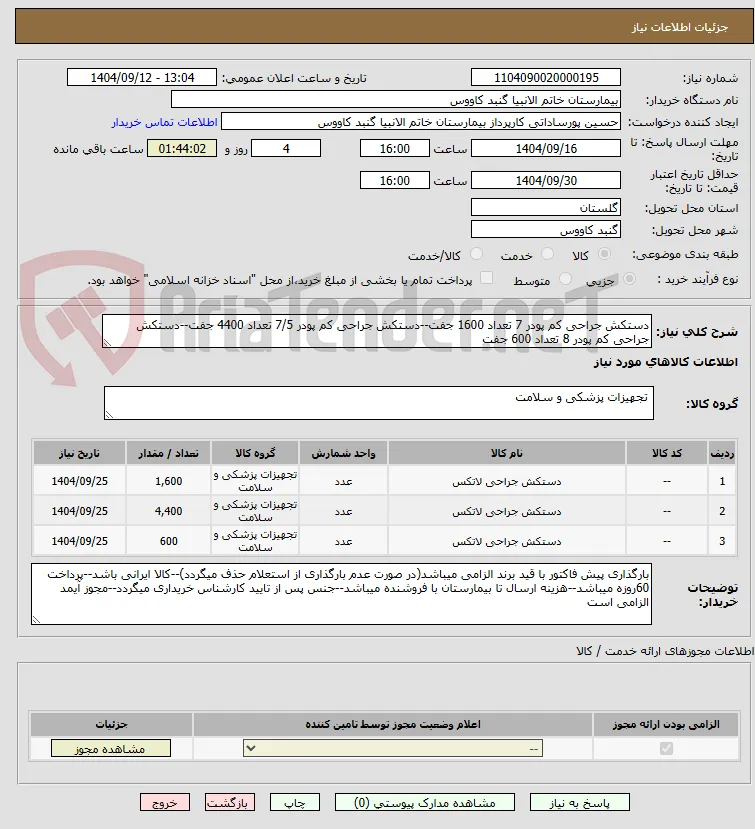Click the announcement date field 1404/09/12 - 13:04

[142, 78]
